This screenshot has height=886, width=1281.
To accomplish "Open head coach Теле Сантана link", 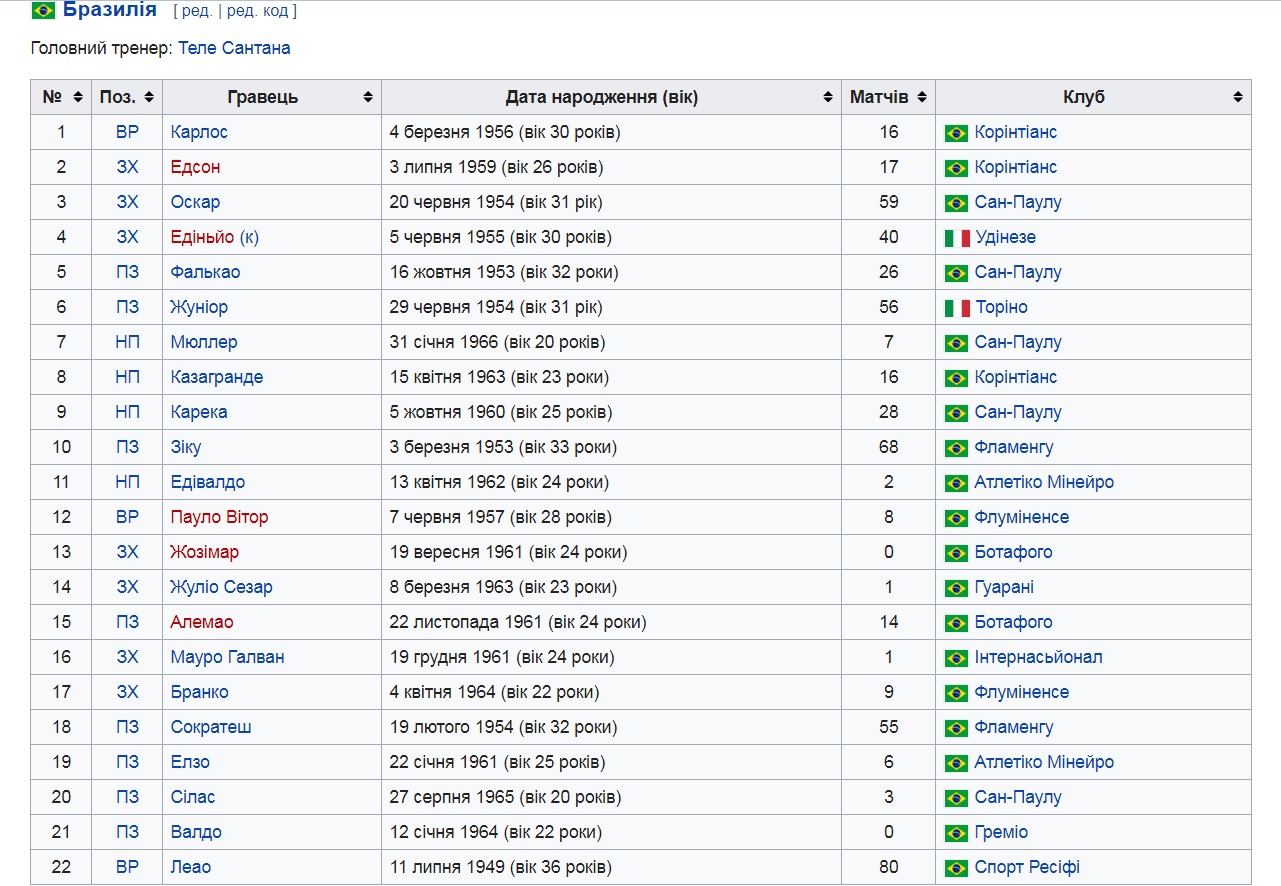I will pyautogui.click(x=234, y=48).
